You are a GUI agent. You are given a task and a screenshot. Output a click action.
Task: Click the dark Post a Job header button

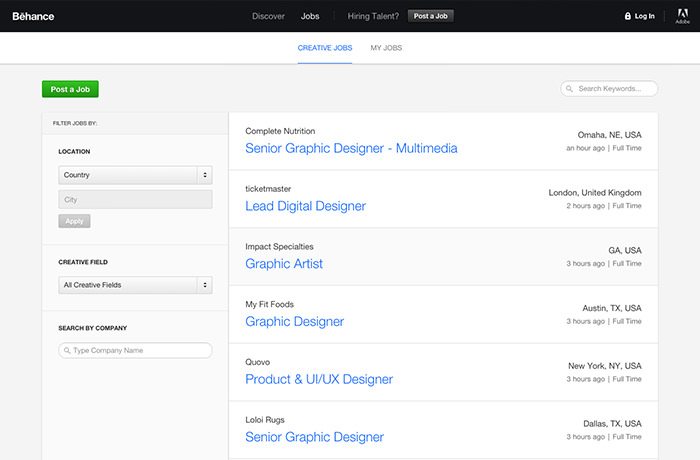click(x=430, y=16)
